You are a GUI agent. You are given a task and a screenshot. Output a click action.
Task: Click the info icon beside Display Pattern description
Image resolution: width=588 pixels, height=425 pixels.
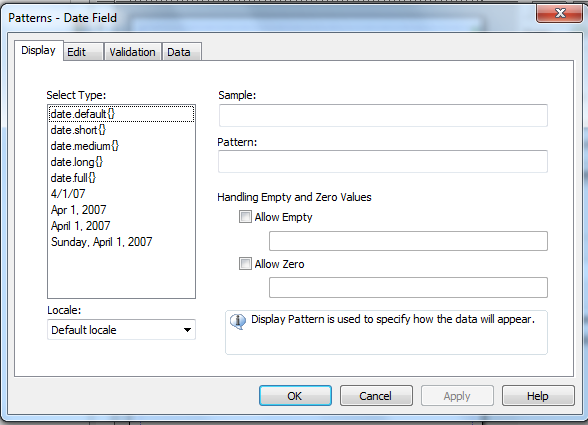(238, 321)
